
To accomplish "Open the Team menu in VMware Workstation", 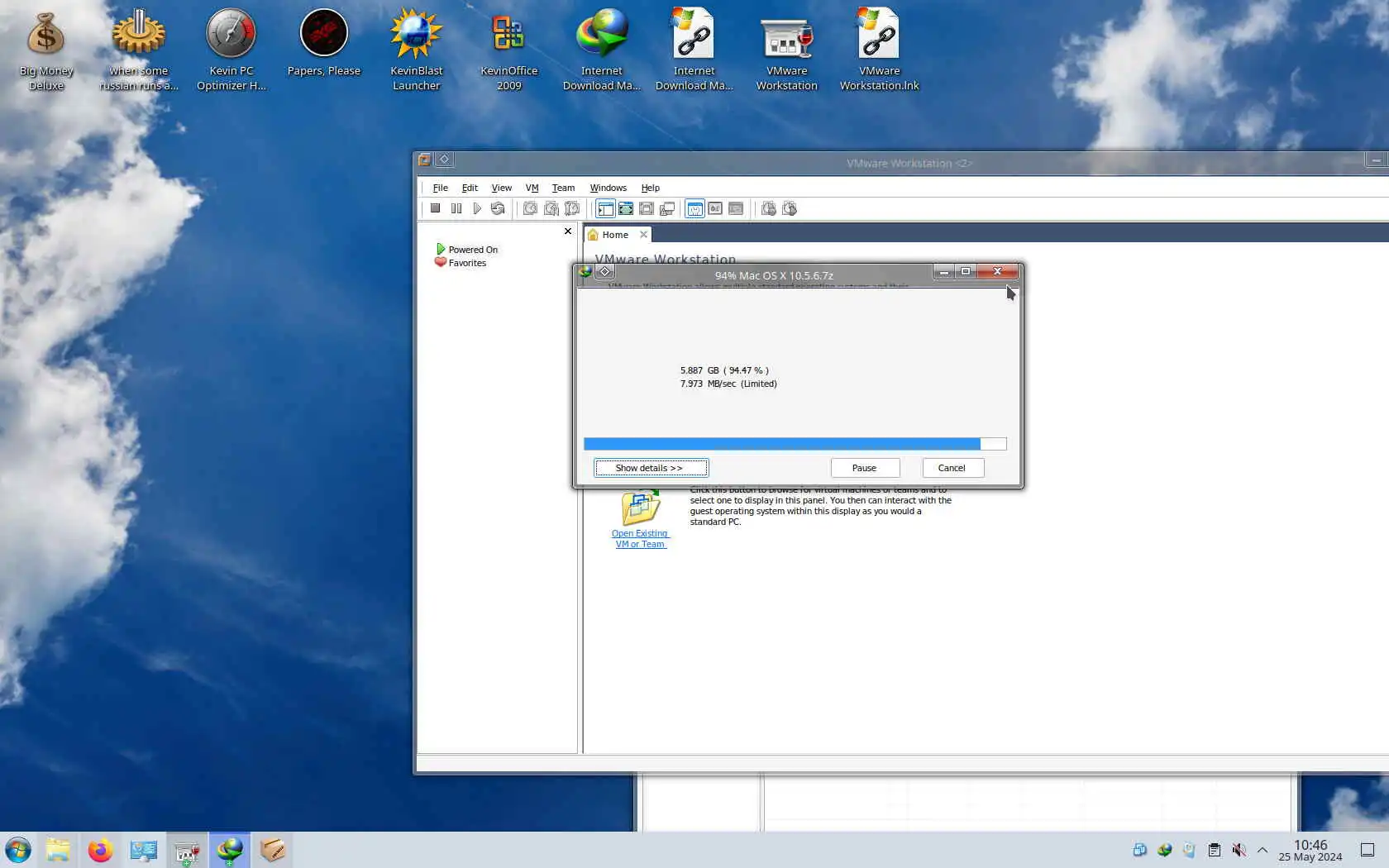I will pyautogui.click(x=563, y=188).
